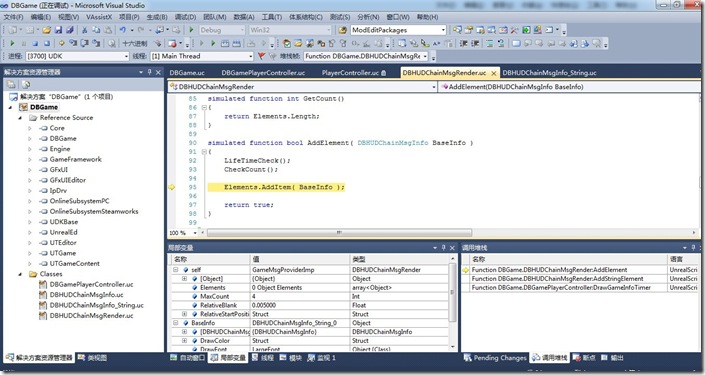
Task: Switch to the DBHUDChainMsgInfo_String.uc tab
Action: [x=549, y=73]
